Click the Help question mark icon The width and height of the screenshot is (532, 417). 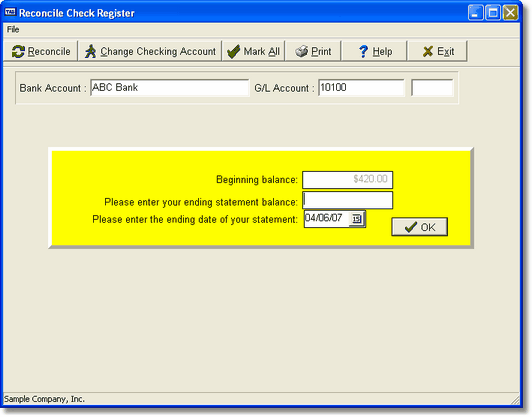coord(363,52)
